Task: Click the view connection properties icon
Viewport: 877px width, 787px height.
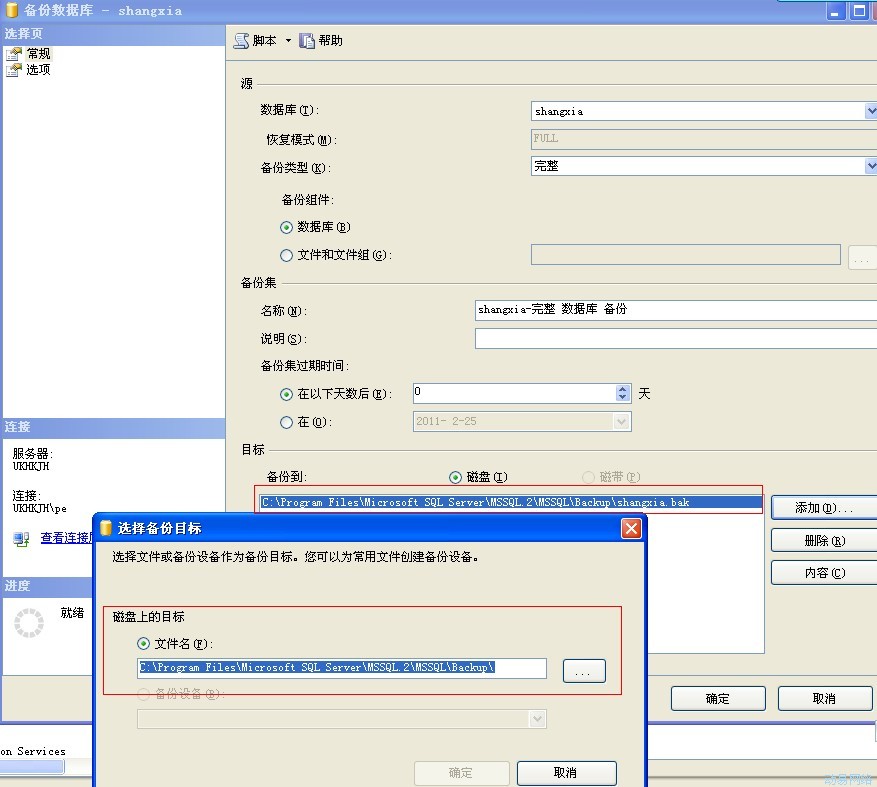Action: pyautogui.click(x=21, y=539)
